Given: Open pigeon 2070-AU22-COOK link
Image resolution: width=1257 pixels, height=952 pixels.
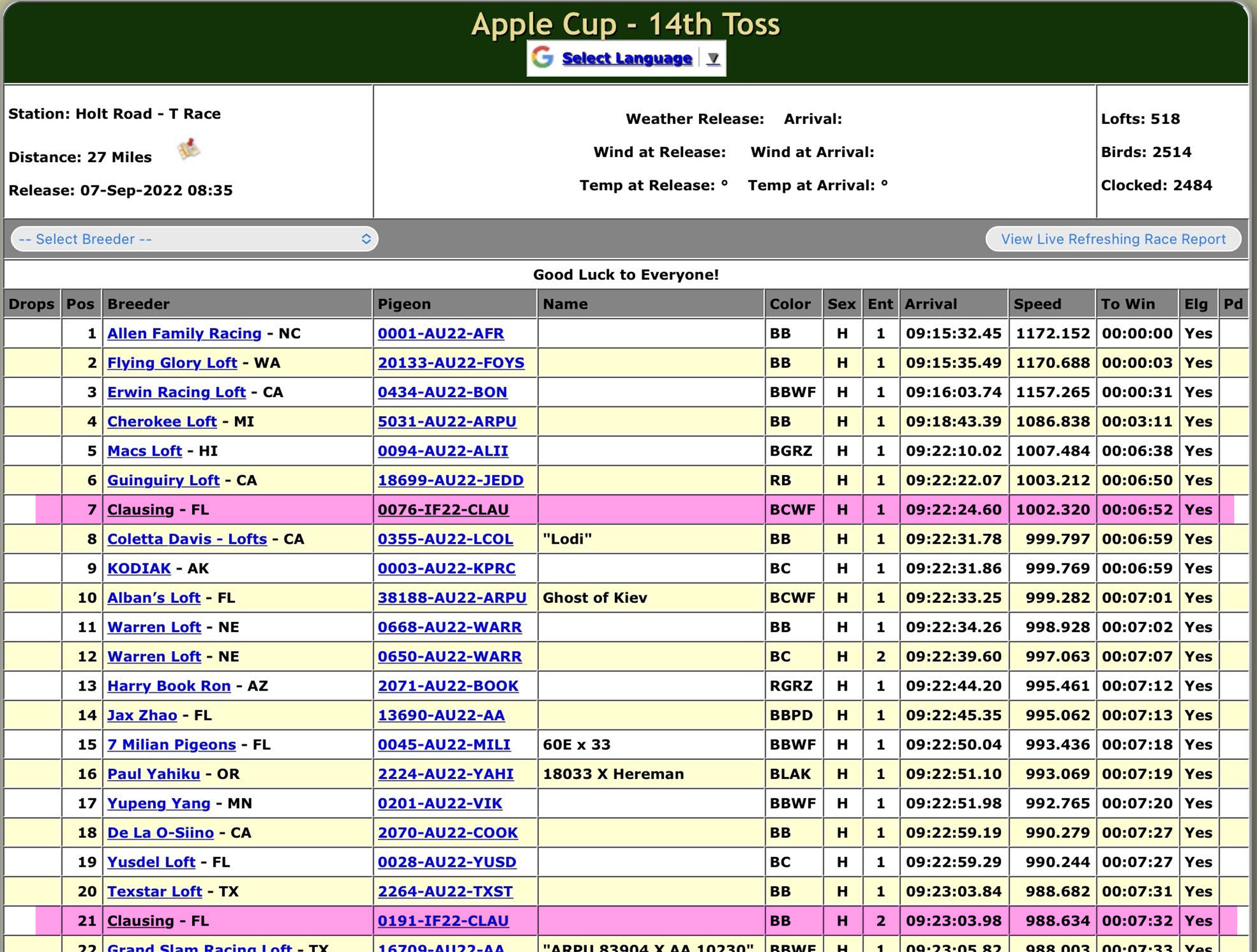Looking at the screenshot, I should click(448, 833).
